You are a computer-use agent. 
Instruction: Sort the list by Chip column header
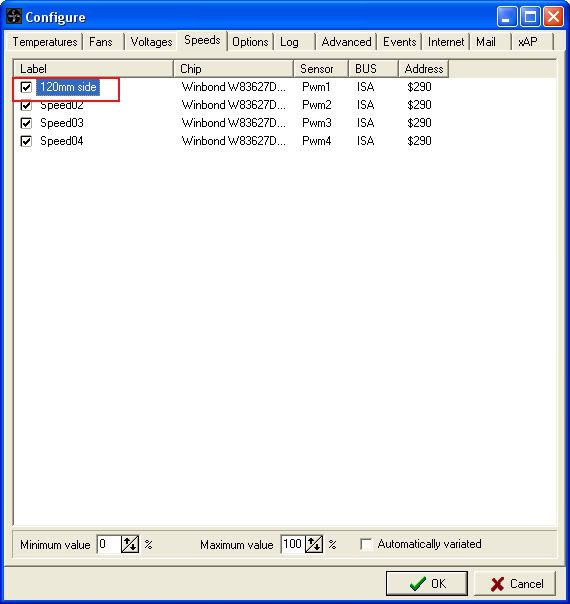tap(233, 69)
